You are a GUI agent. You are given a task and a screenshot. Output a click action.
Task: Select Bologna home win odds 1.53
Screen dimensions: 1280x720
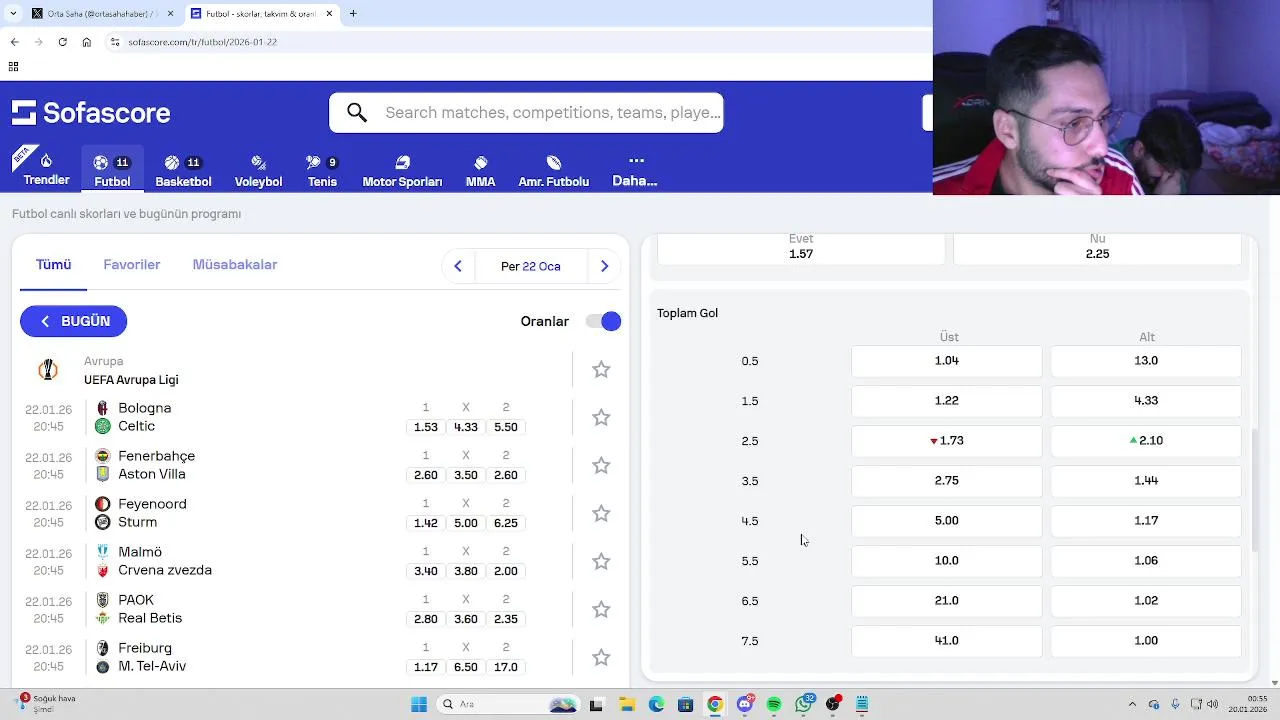426,427
